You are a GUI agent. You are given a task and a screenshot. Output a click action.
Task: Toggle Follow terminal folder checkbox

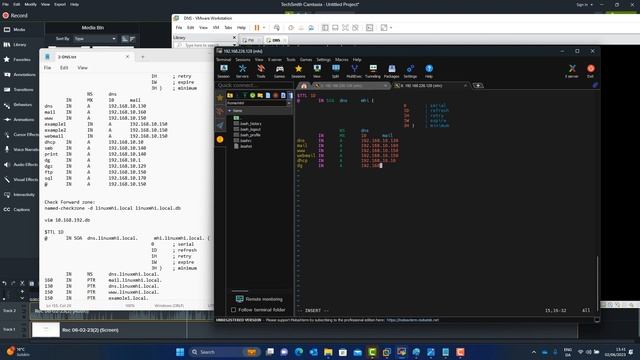(x=233, y=310)
